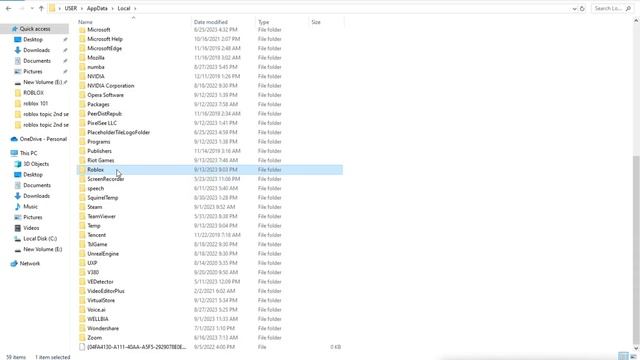Switch to Details view icon in status bar
The height and width of the screenshot is (360, 640).
(623, 356)
